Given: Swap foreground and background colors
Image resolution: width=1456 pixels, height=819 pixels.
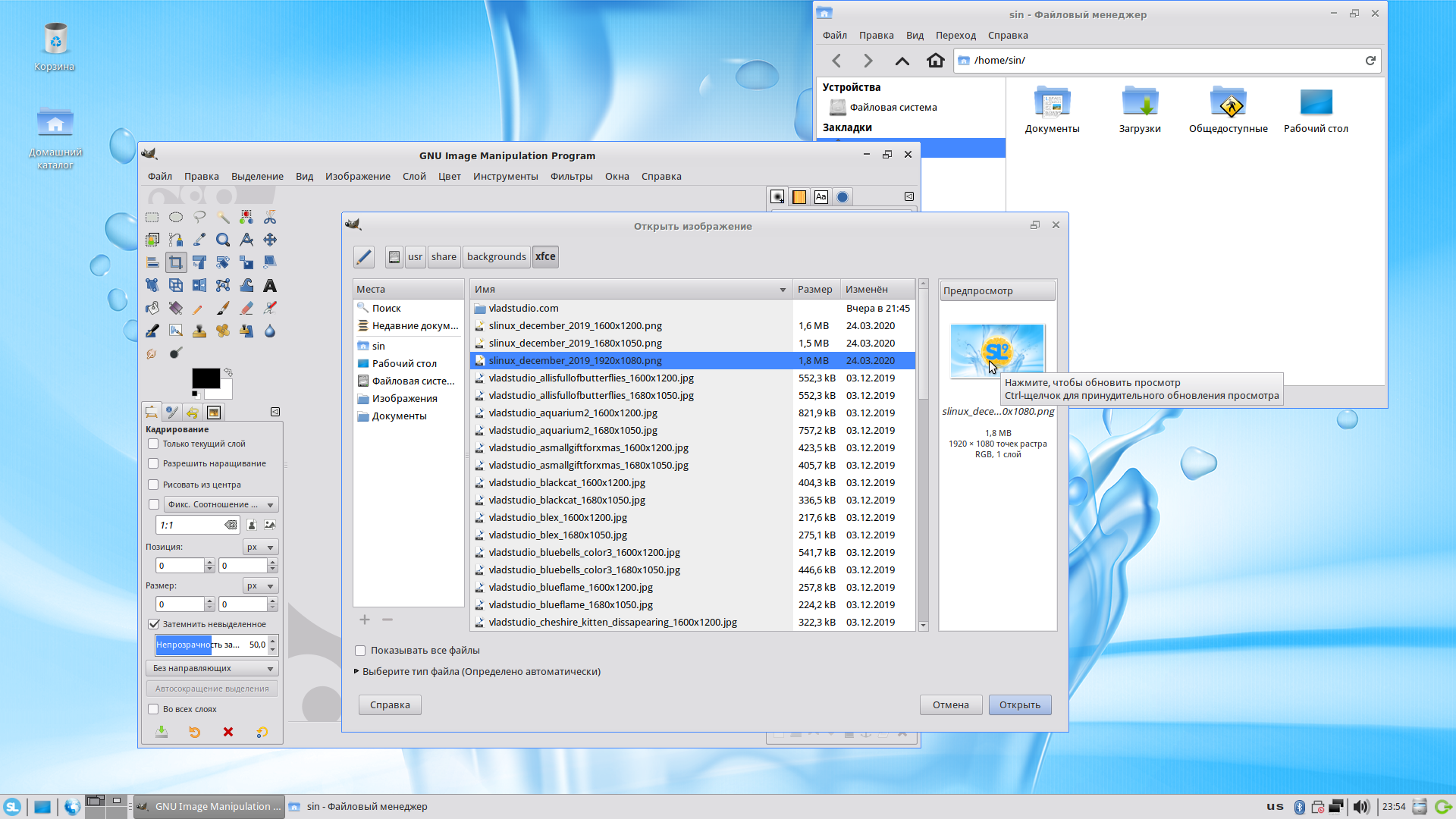Looking at the screenshot, I should coord(228,372).
